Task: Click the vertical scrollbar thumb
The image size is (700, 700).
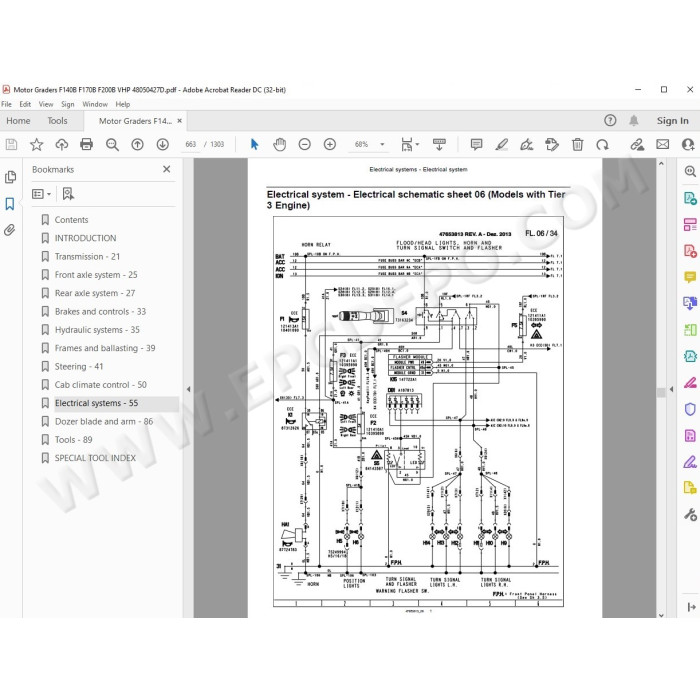Action: [x=661, y=392]
